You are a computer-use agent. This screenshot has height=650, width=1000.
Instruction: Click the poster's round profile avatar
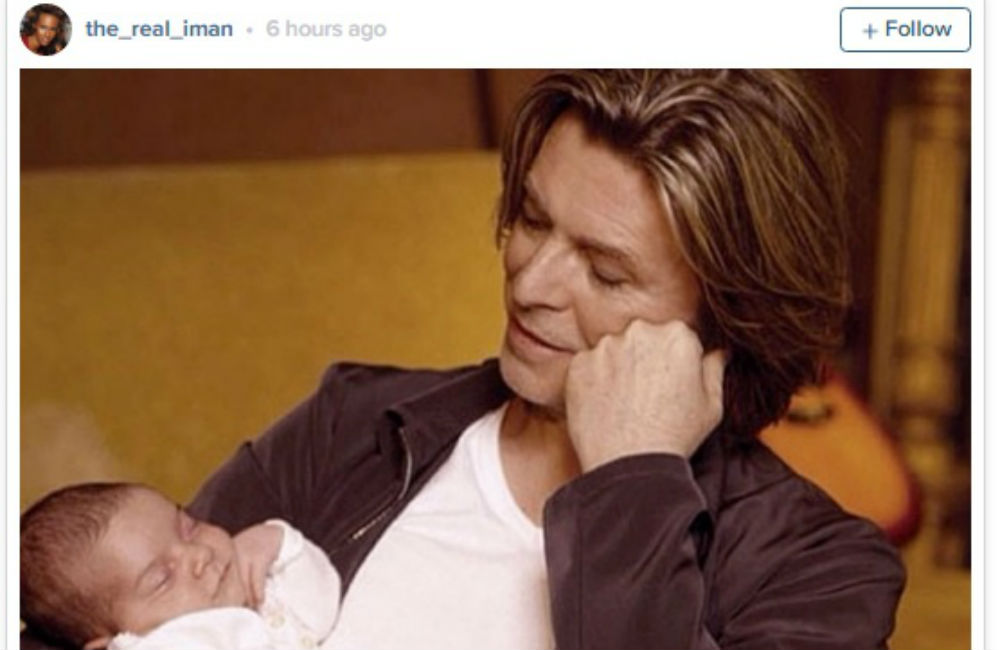[x=45, y=29]
